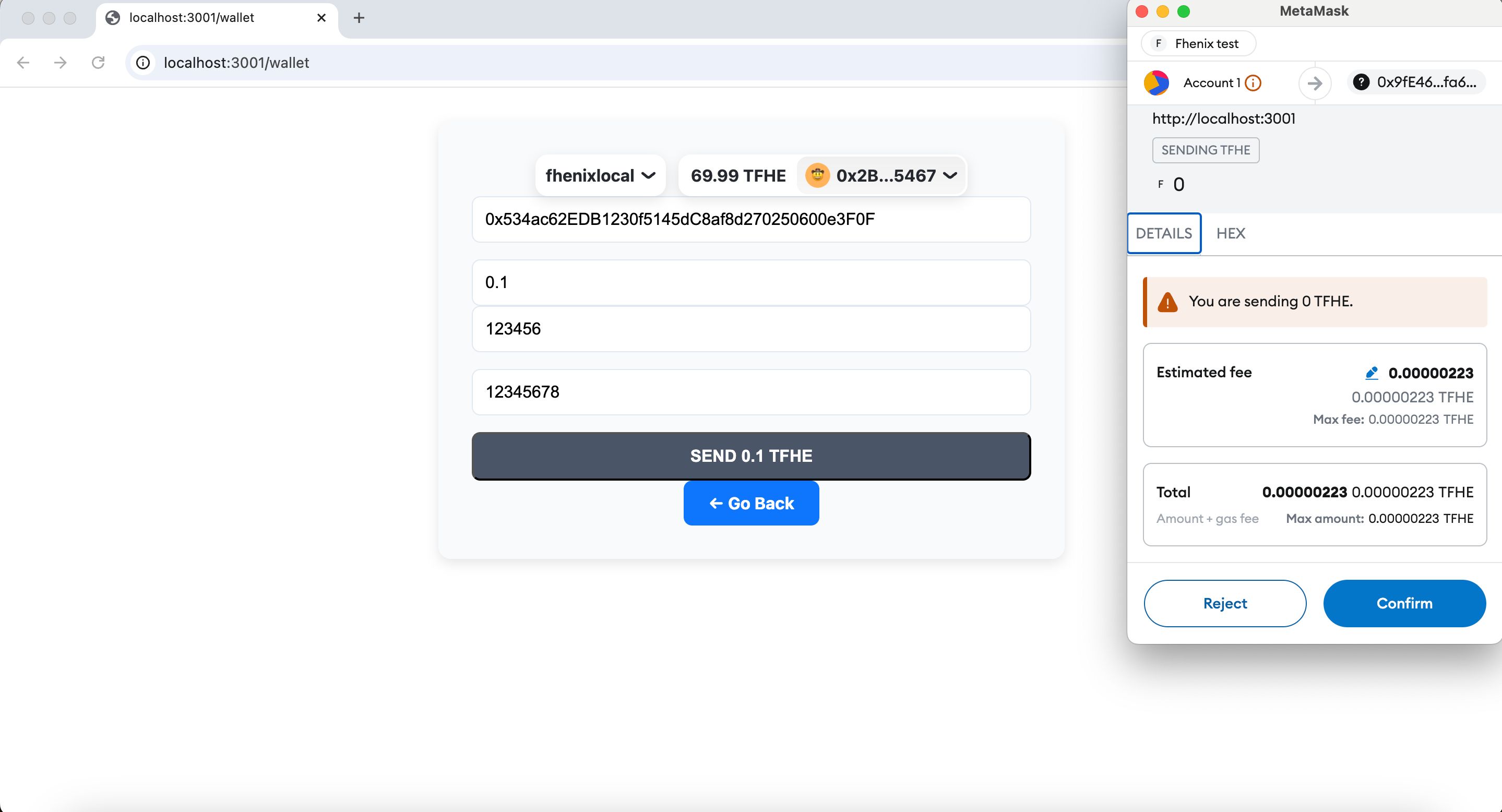Click the help question mark icon near address
The image size is (1502, 812).
pos(1362,82)
